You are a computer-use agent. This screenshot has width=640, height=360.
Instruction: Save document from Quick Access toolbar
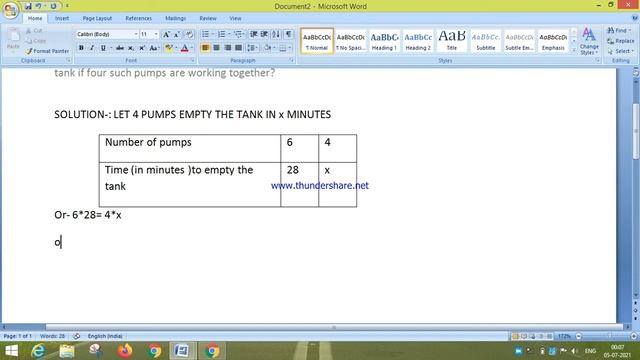click(28, 6)
